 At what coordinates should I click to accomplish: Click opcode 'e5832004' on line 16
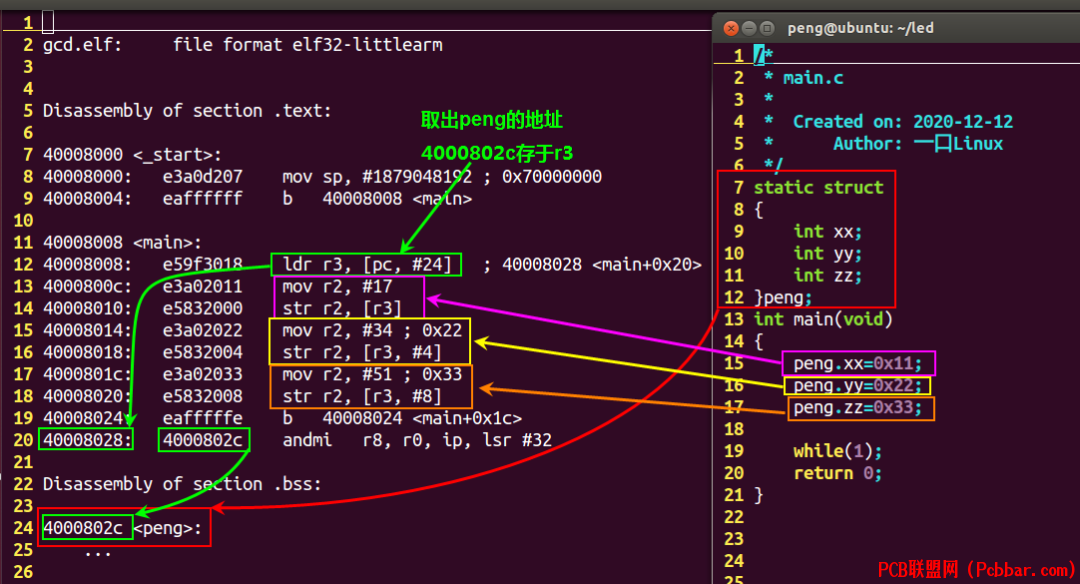point(202,353)
